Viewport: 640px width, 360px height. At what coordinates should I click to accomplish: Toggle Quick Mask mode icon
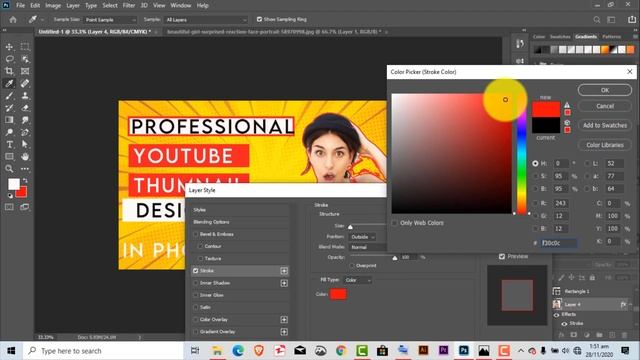9,207
